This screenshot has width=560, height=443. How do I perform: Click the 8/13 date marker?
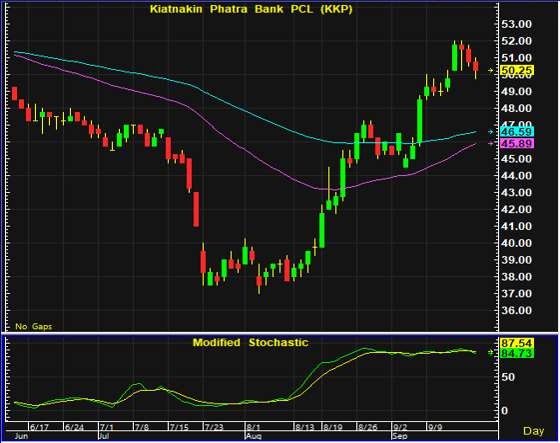click(x=304, y=427)
